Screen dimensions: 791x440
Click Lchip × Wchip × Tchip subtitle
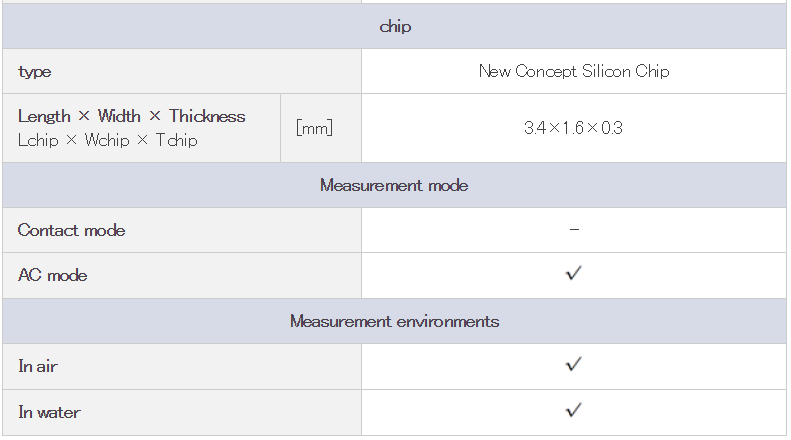click(107, 140)
